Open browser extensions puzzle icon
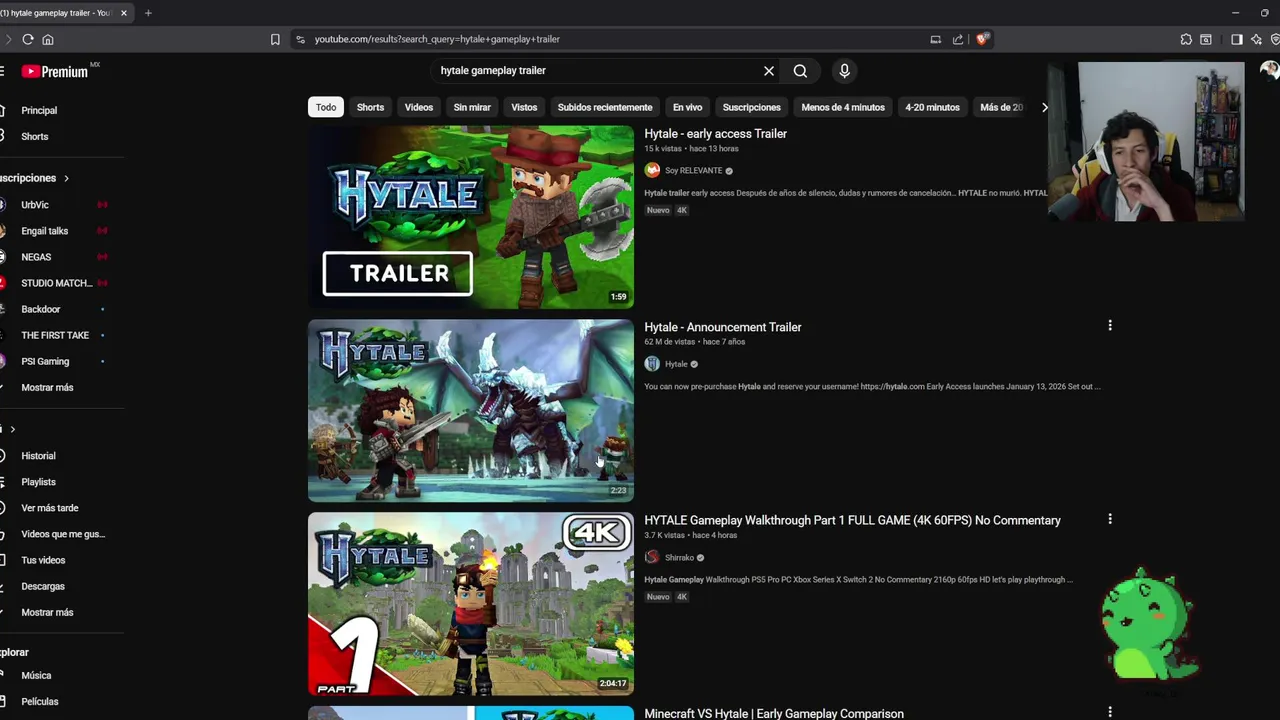The image size is (1280, 720). [1186, 39]
